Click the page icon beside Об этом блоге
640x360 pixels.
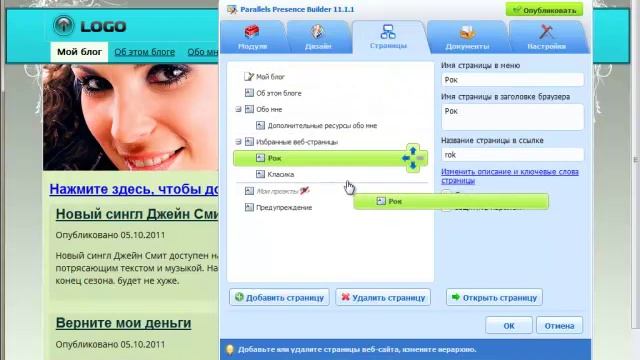pyautogui.click(x=249, y=93)
